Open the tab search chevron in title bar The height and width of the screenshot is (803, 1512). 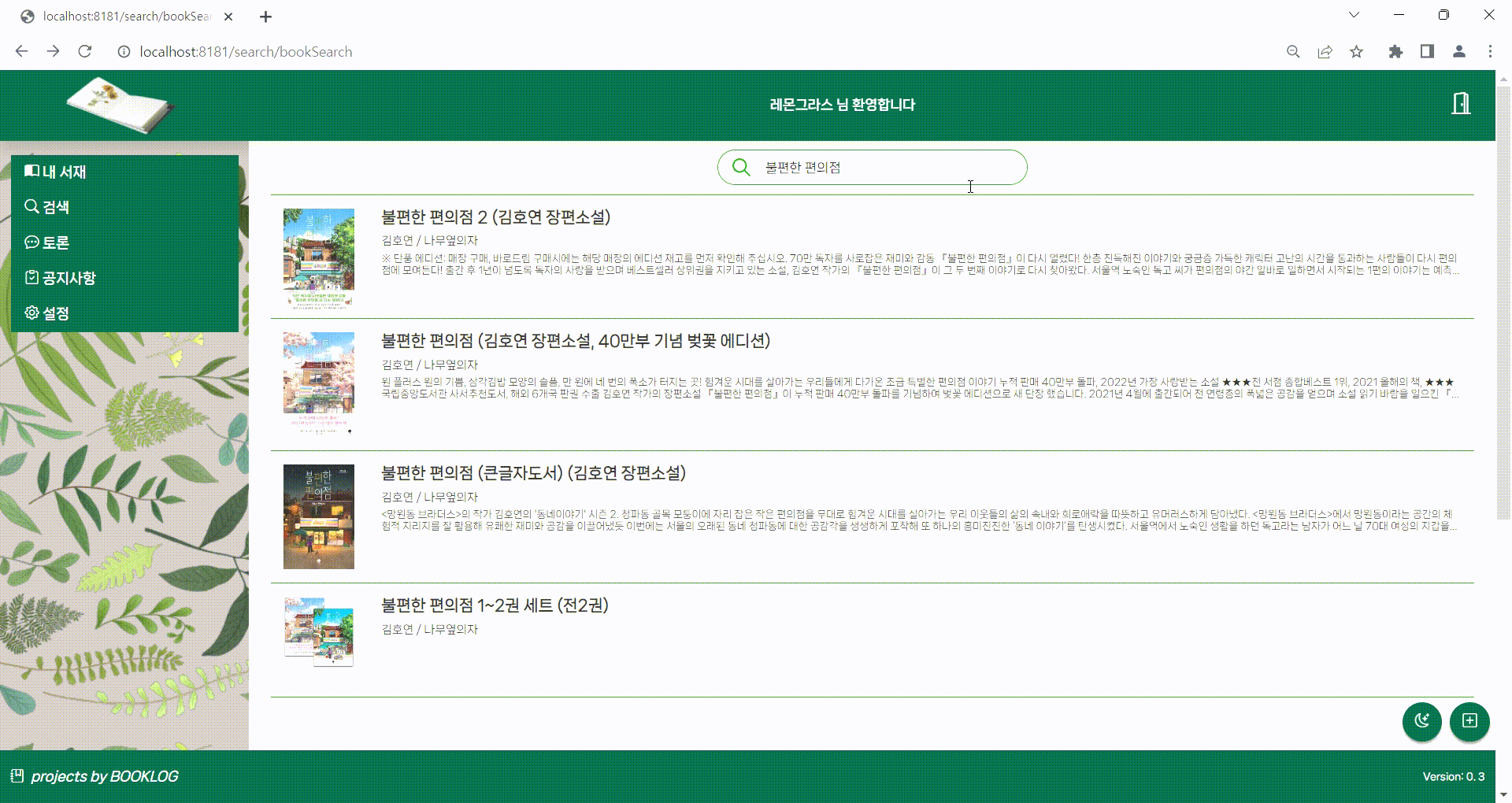coord(1354,15)
